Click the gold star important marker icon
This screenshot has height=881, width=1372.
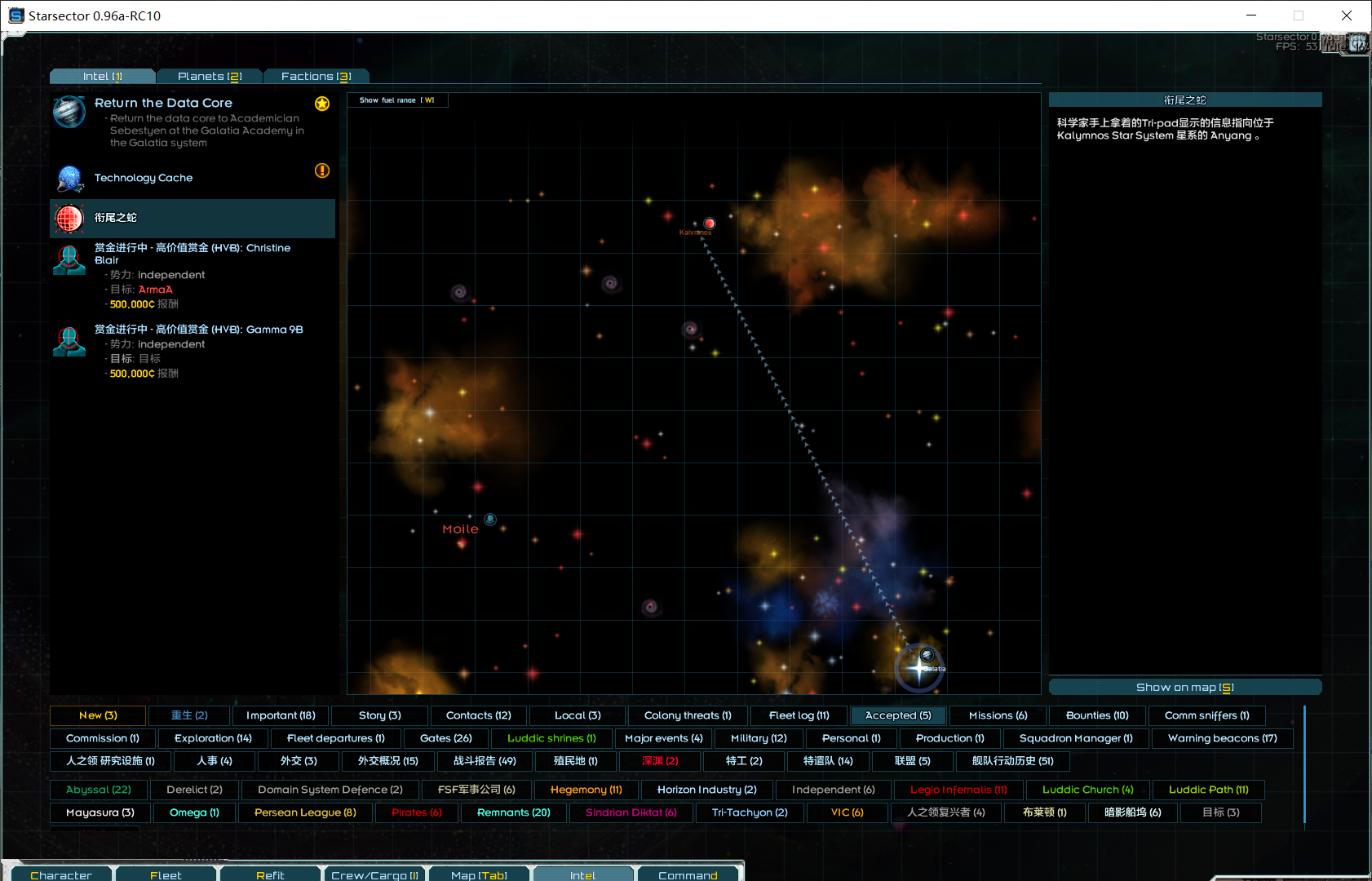(x=322, y=104)
